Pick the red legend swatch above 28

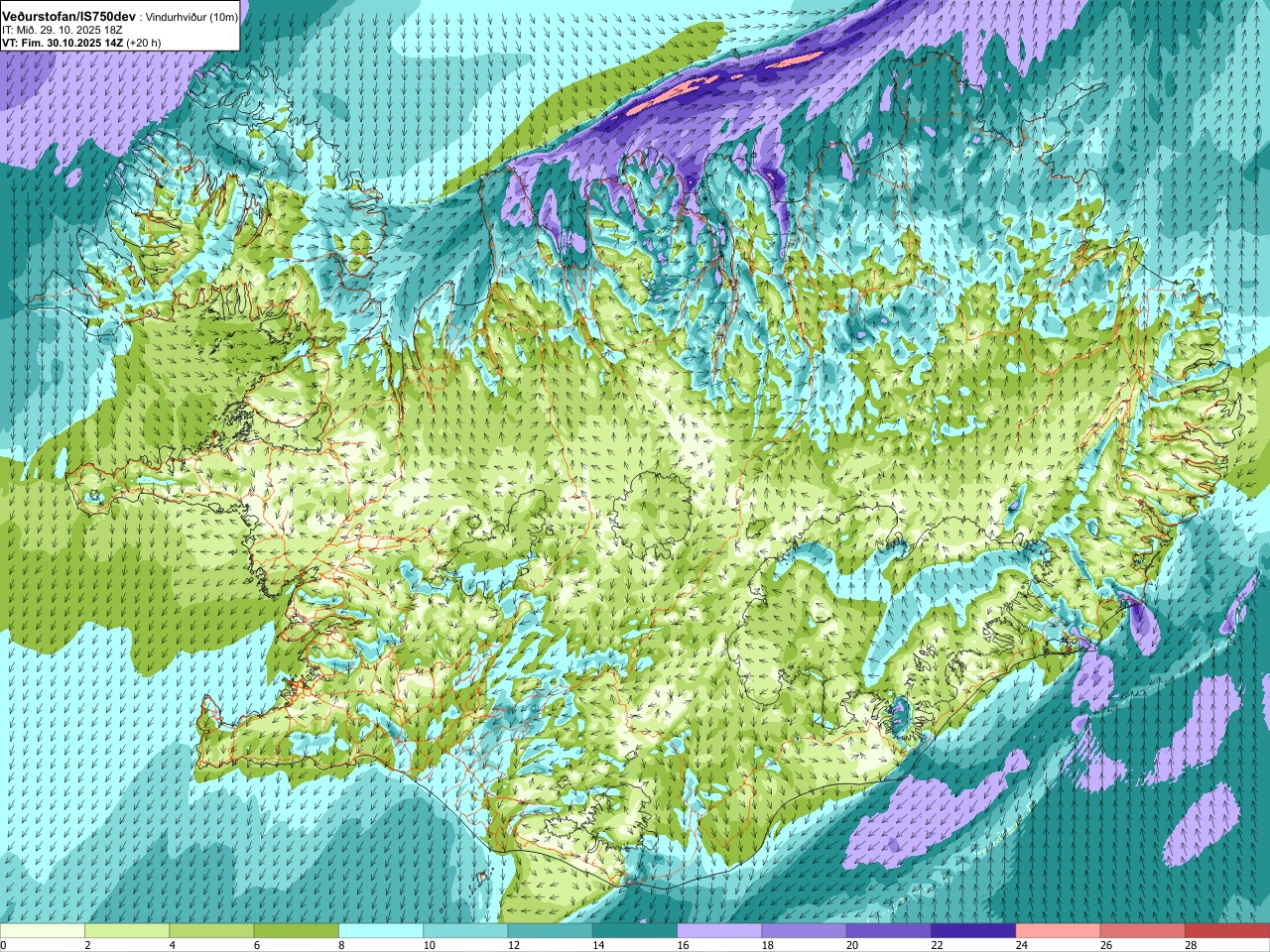(1227, 931)
